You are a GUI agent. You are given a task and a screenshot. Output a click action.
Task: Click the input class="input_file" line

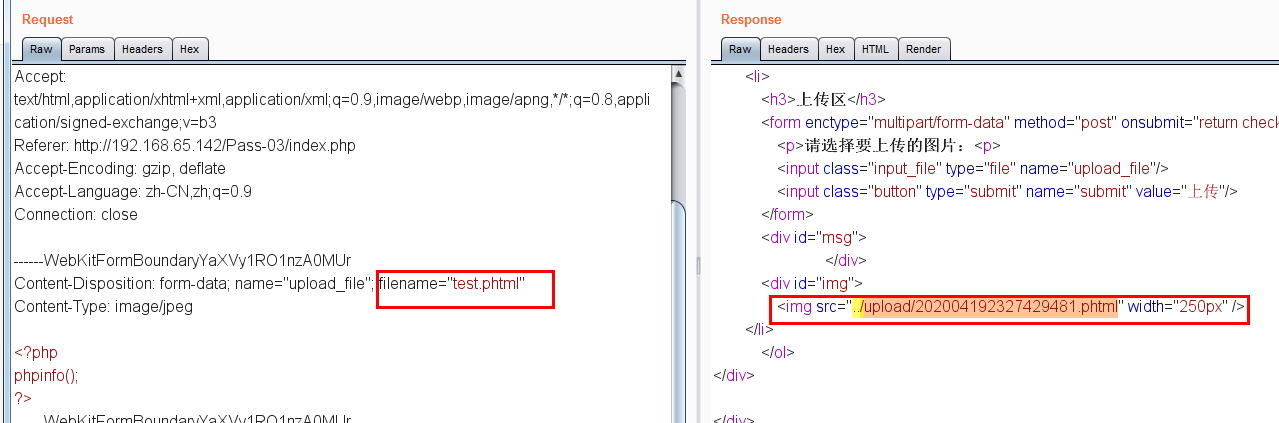[x=973, y=168]
